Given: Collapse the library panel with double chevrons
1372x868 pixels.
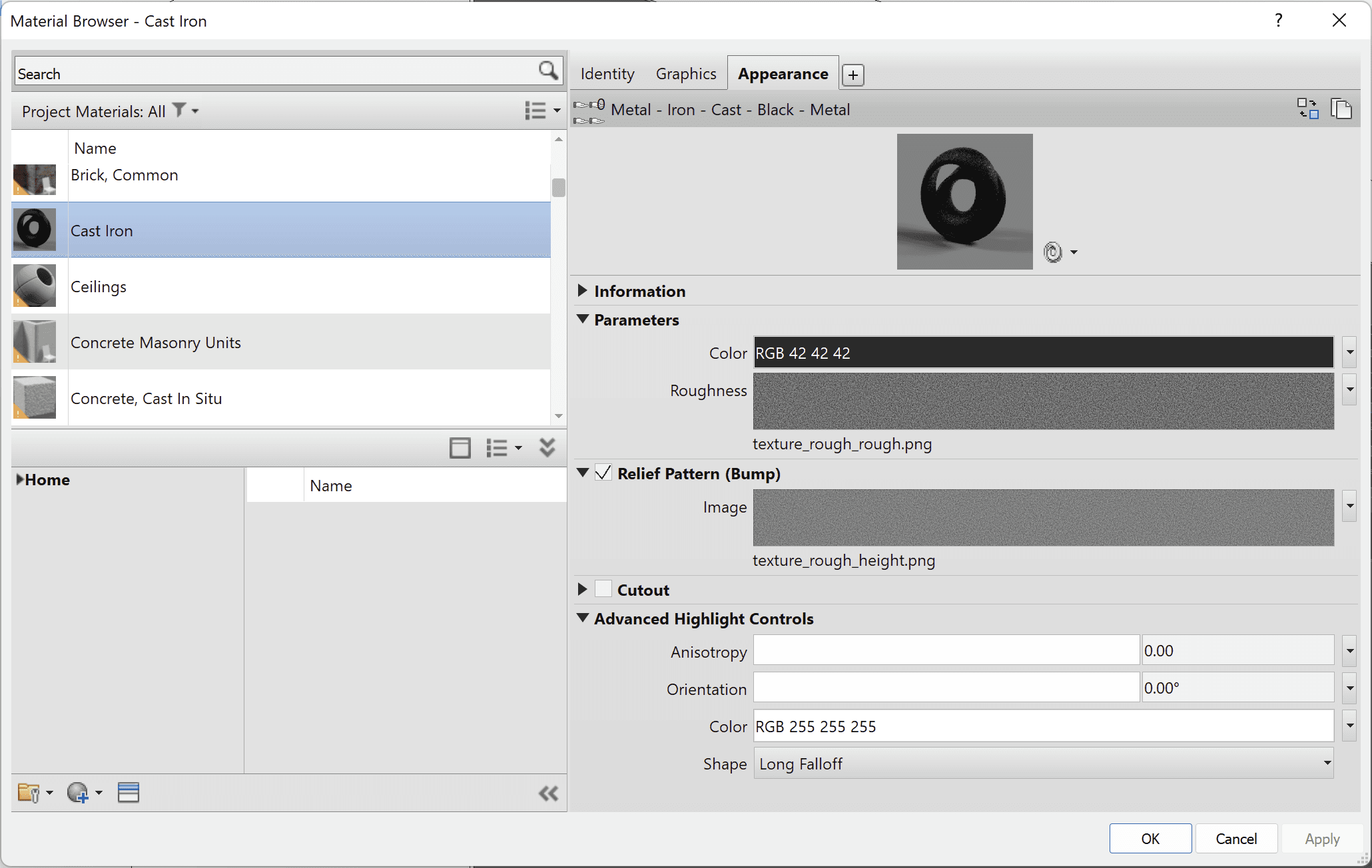Looking at the screenshot, I should coord(547,448).
